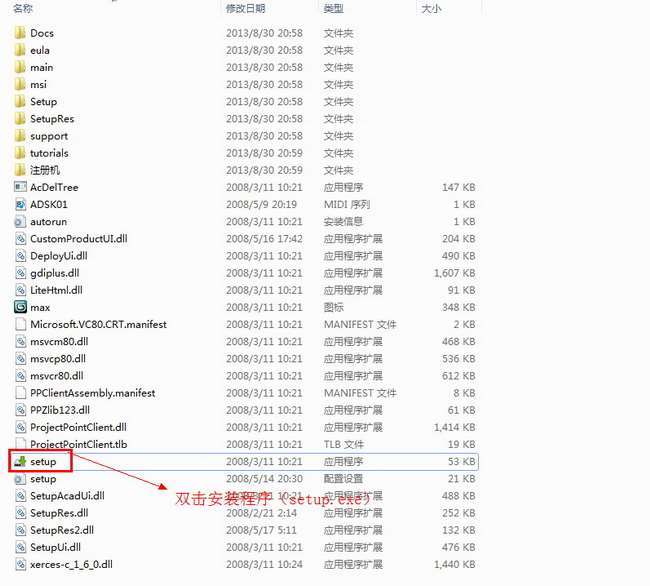Viewport: 650px width, 586px height.
Task: Click the 注册机 folder icon
Action: [20, 170]
